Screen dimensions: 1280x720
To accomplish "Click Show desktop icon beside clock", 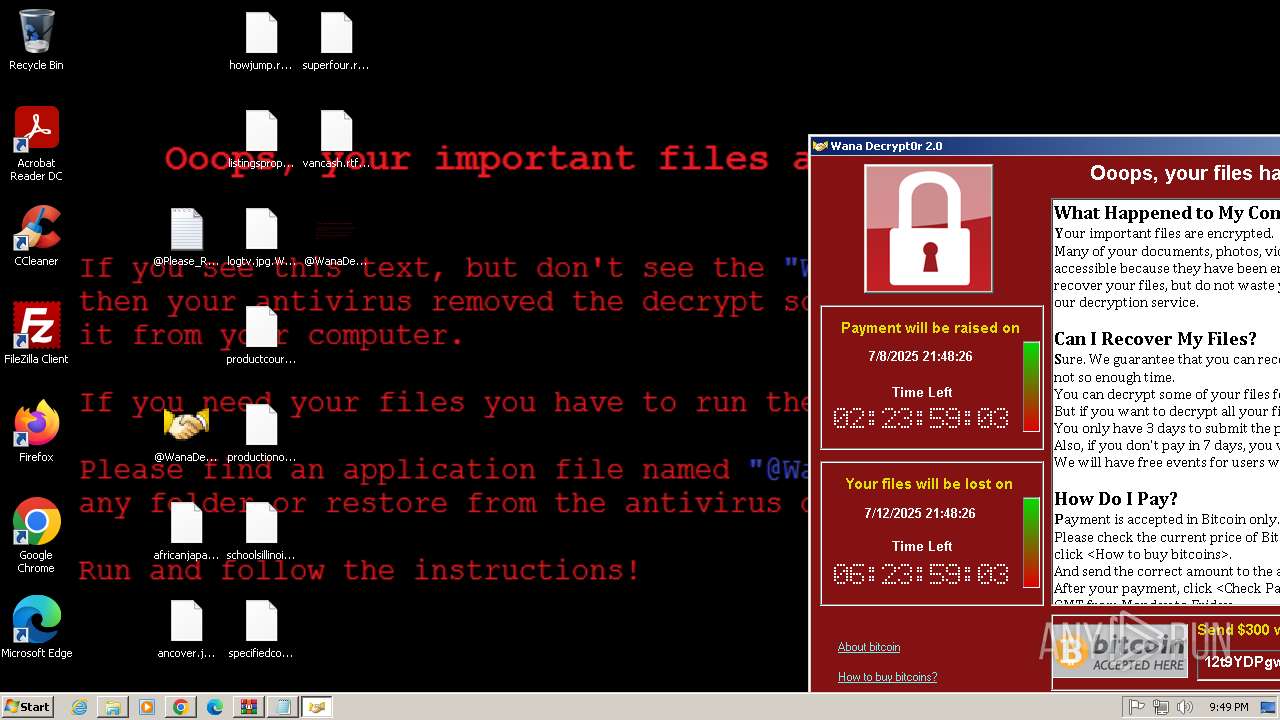I will click(x=1269, y=707).
